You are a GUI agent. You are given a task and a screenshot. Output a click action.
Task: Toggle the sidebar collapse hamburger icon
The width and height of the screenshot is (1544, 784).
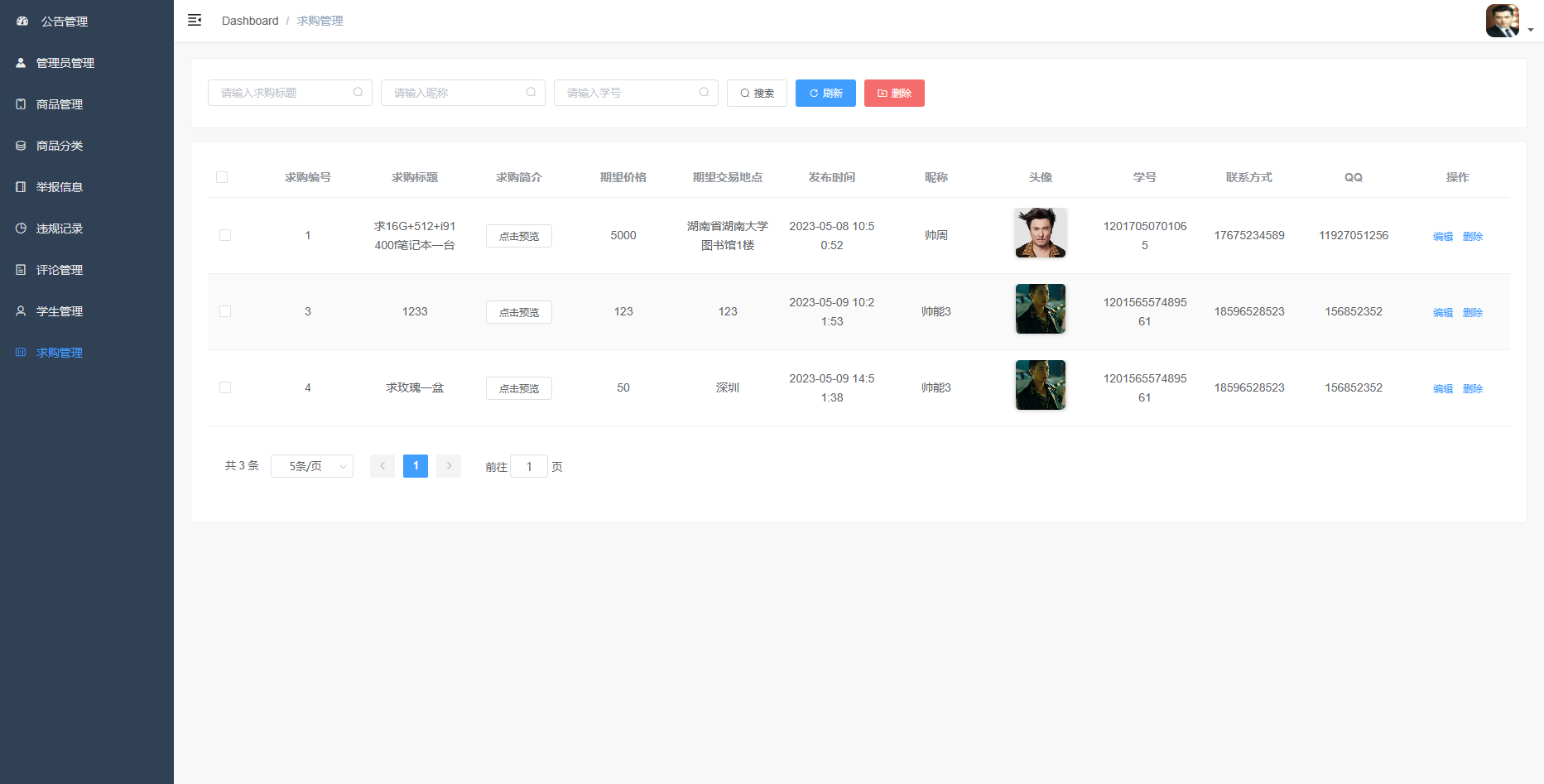[195, 20]
